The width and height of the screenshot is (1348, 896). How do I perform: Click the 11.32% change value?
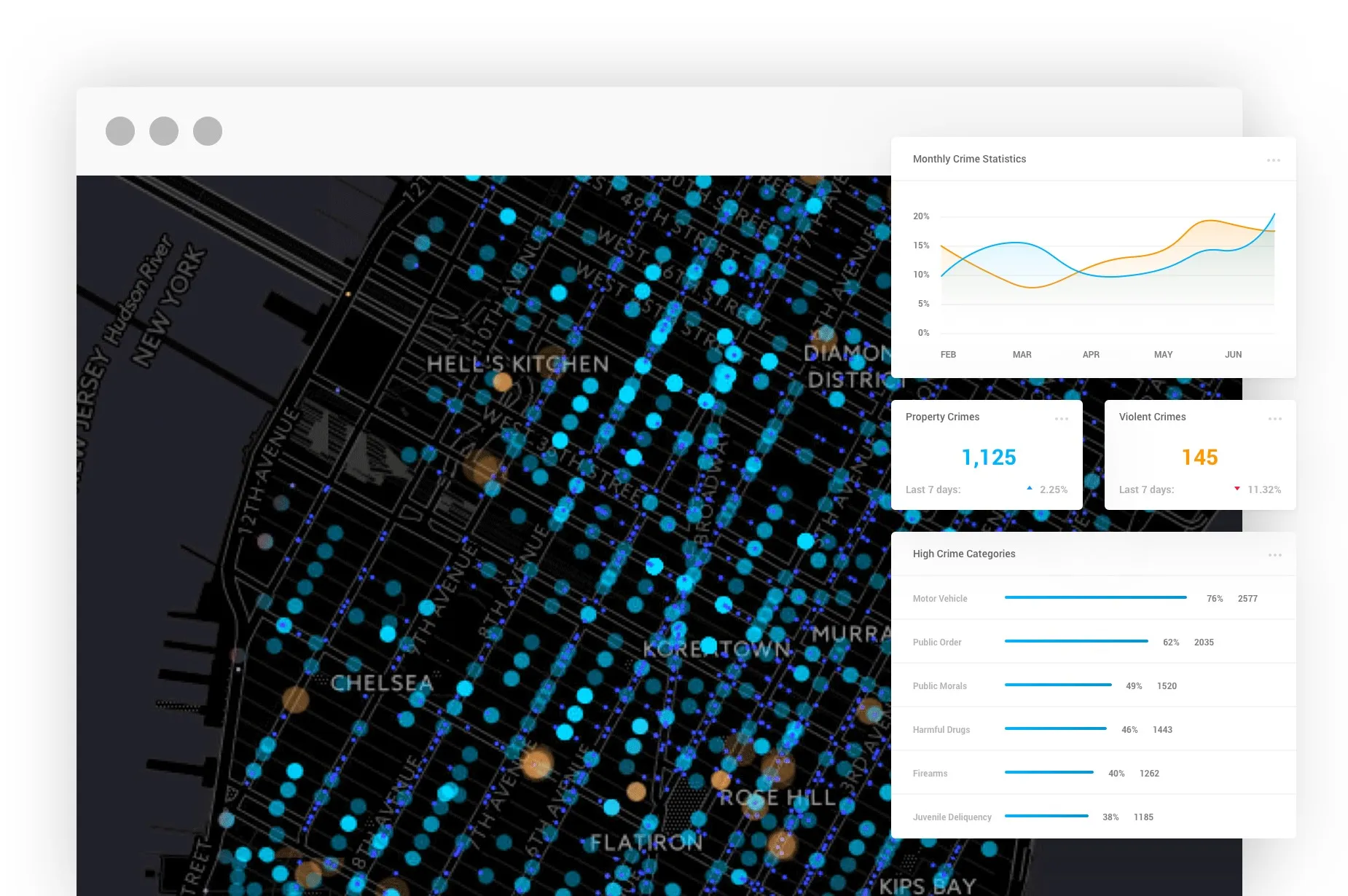point(1264,490)
